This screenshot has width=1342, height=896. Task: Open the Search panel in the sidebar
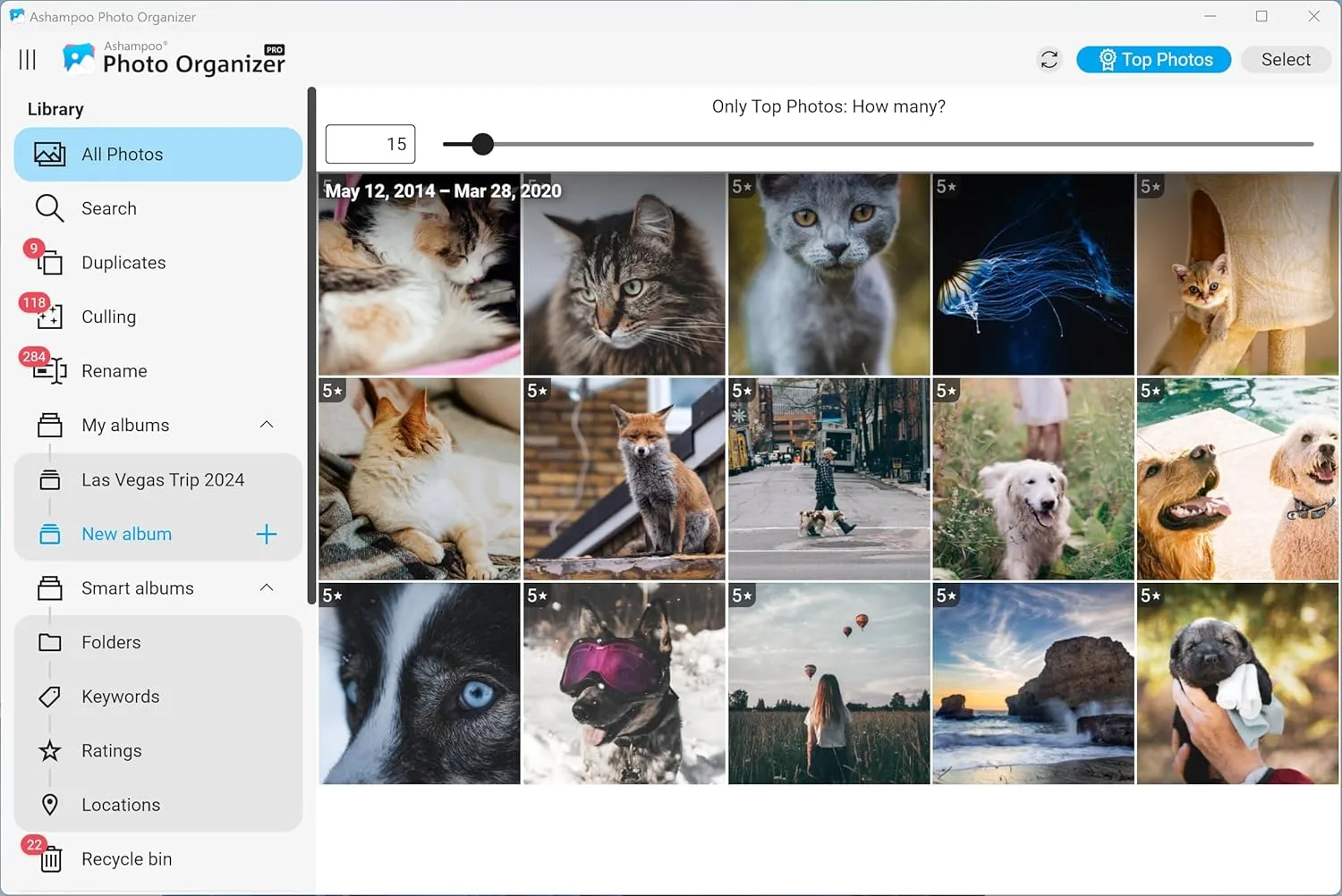click(x=109, y=207)
